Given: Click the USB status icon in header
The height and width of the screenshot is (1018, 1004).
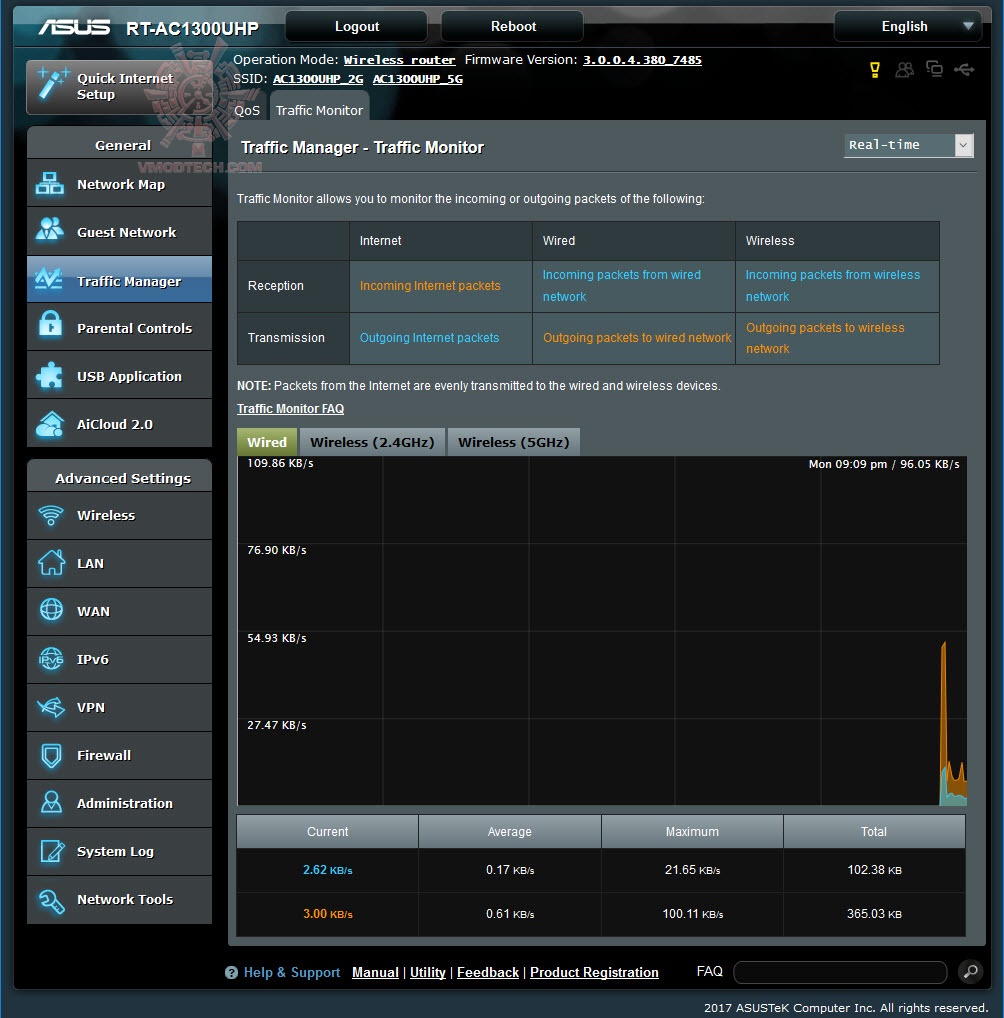Looking at the screenshot, I should click(964, 69).
